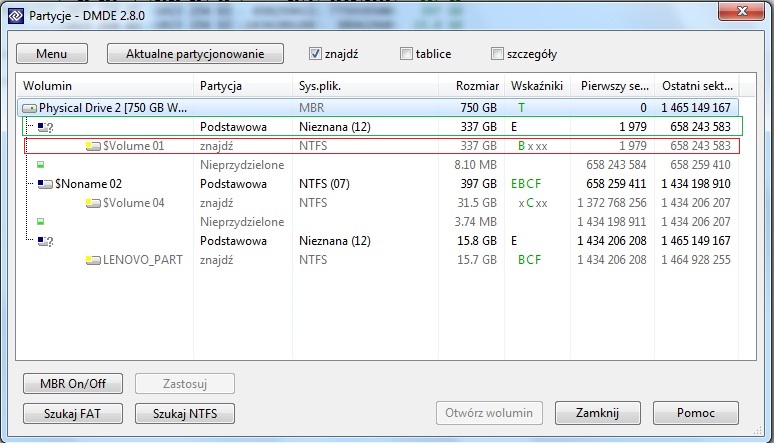Click green unallocated icon in 3.74 MB row
This screenshot has height=443, width=774.
40,222
